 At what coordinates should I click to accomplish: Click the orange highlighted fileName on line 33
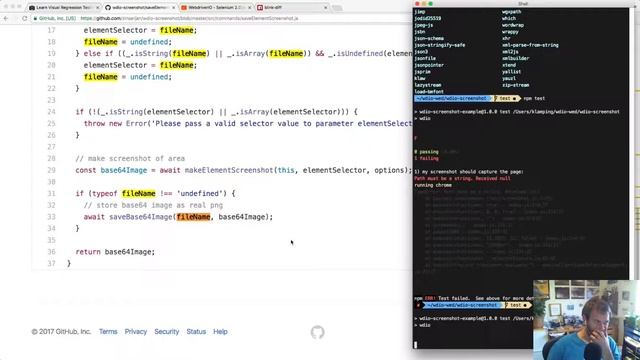193,217
